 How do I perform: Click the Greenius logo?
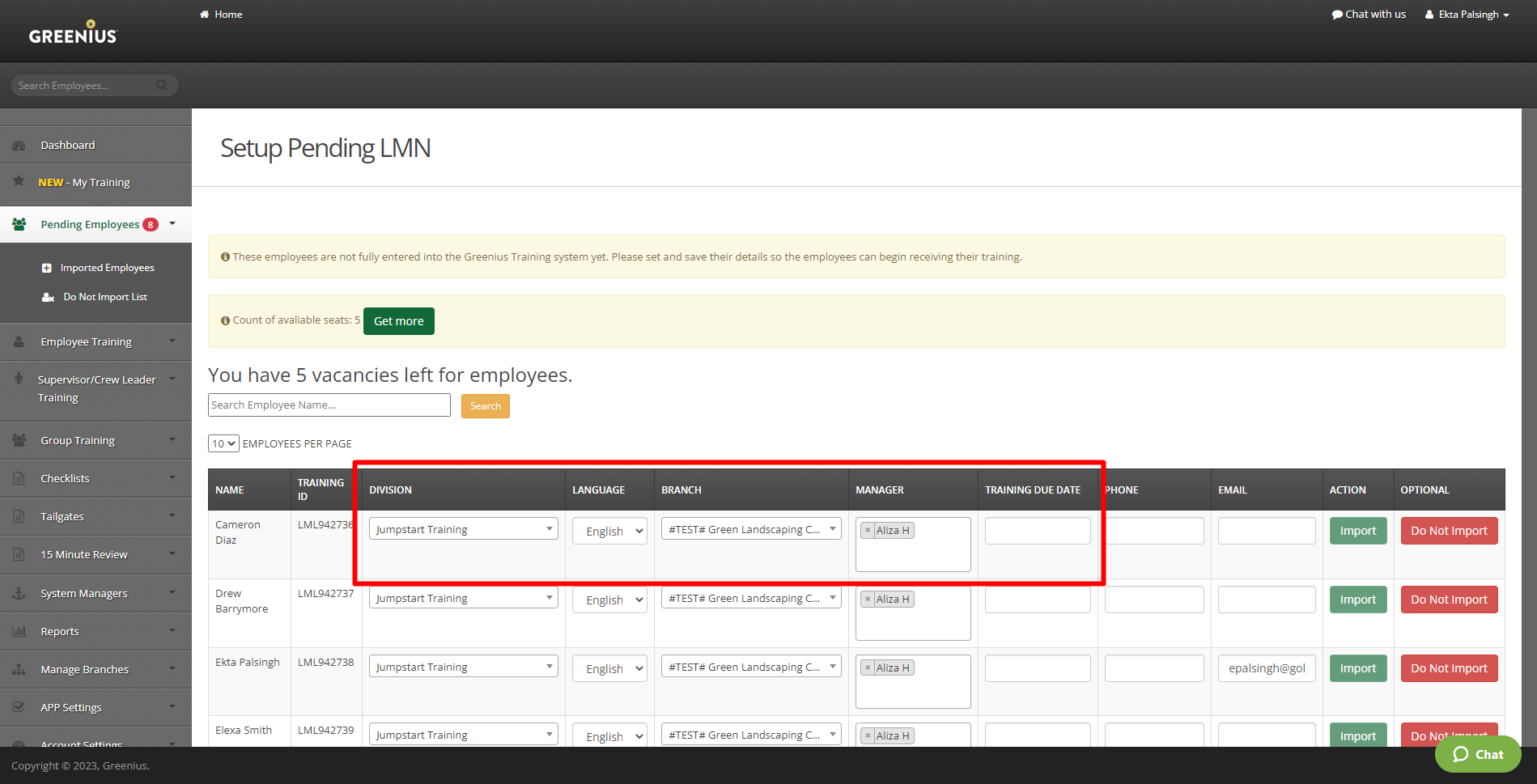(x=73, y=32)
